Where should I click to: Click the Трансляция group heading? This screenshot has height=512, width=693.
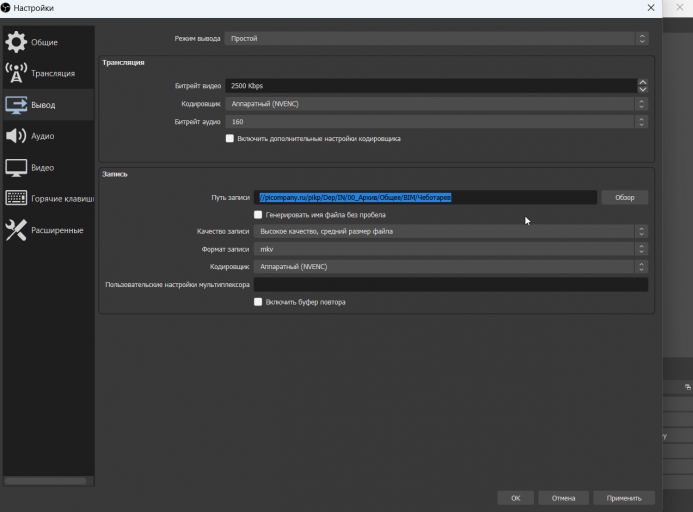(123, 62)
